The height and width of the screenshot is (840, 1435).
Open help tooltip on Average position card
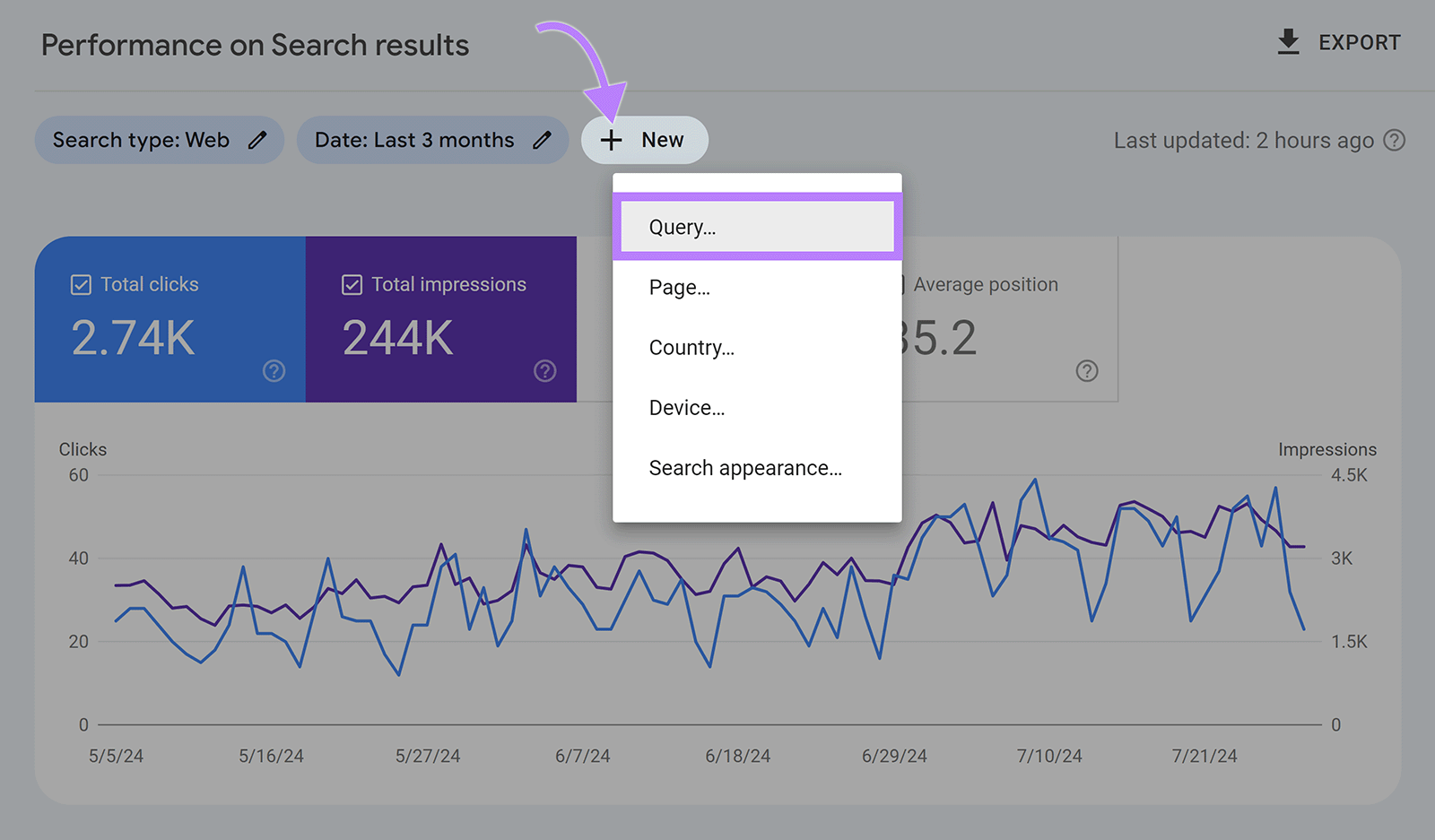point(1086,370)
